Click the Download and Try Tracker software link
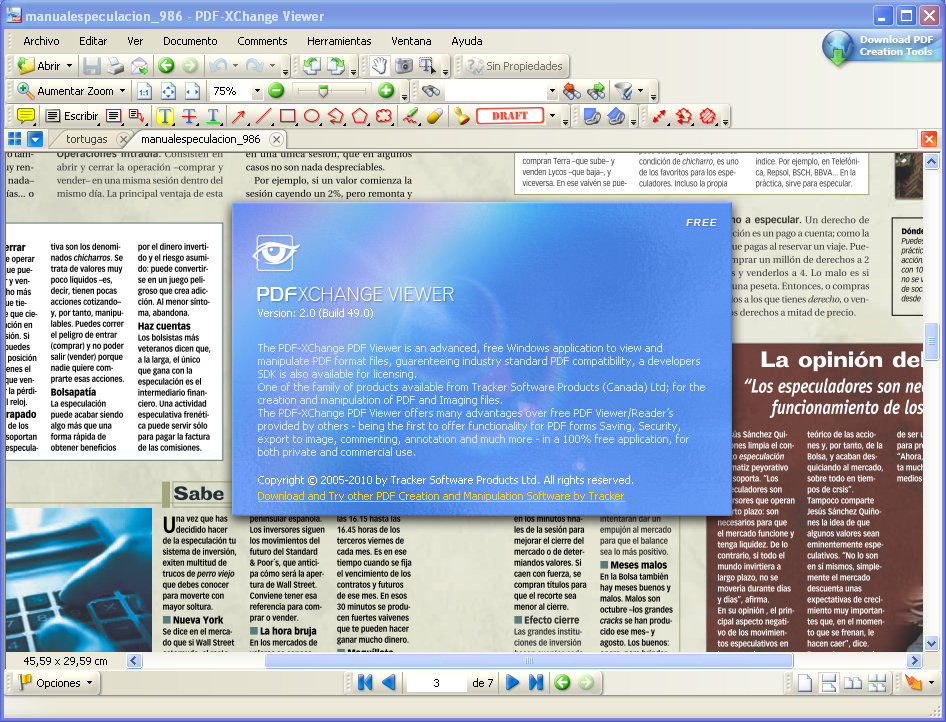946x722 pixels. (x=440, y=496)
